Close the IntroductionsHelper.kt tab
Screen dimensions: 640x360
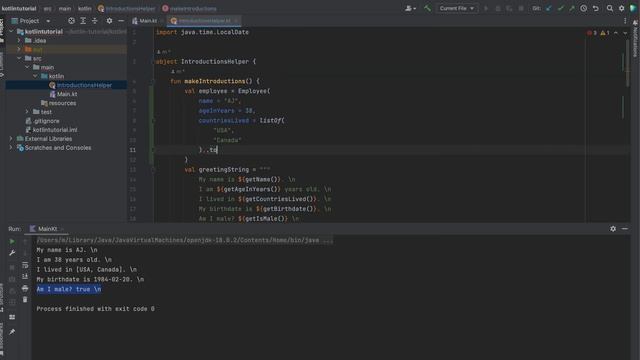coord(236,21)
